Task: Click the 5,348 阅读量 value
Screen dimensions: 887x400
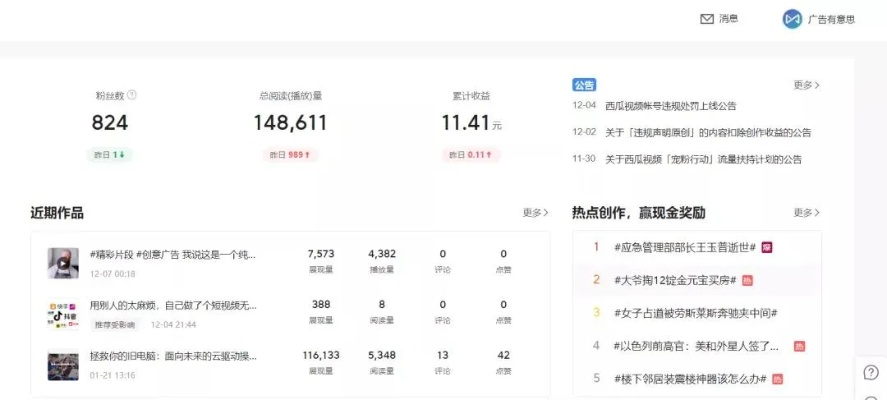Action: (x=382, y=355)
